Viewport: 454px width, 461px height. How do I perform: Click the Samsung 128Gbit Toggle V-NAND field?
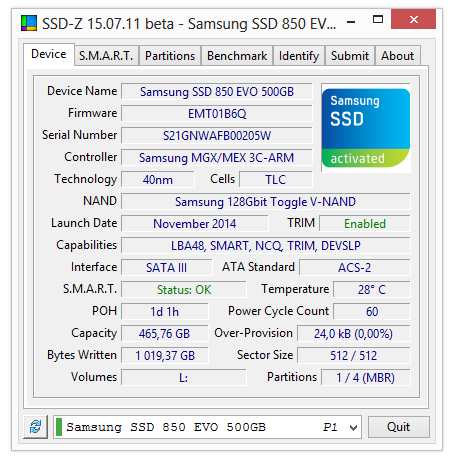(x=266, y=202)
